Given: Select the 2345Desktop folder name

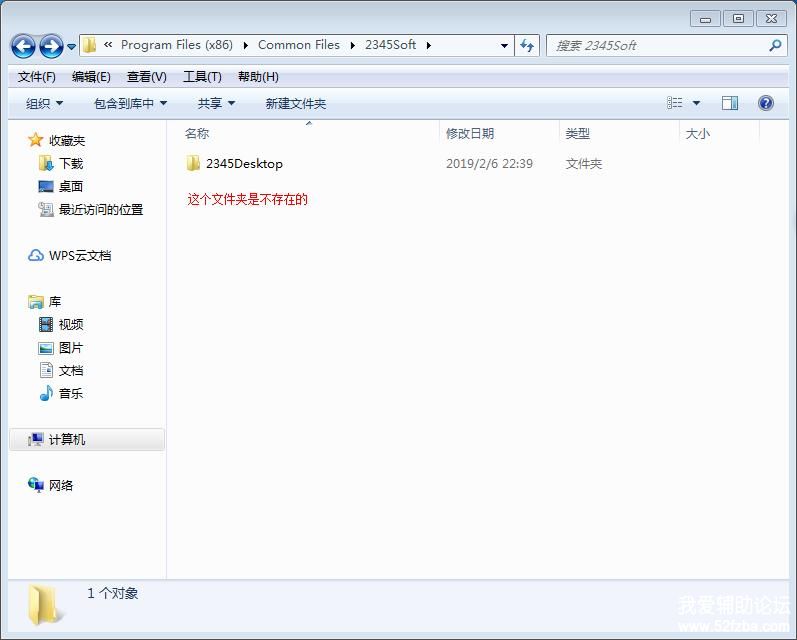Looking at the screenshot, I should [x=244, y=164].
